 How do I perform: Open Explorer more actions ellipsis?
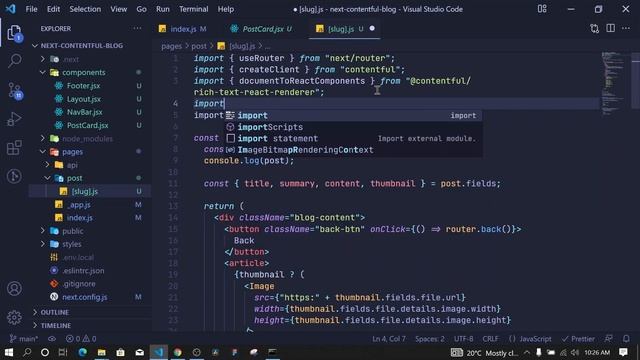point(137,29)
